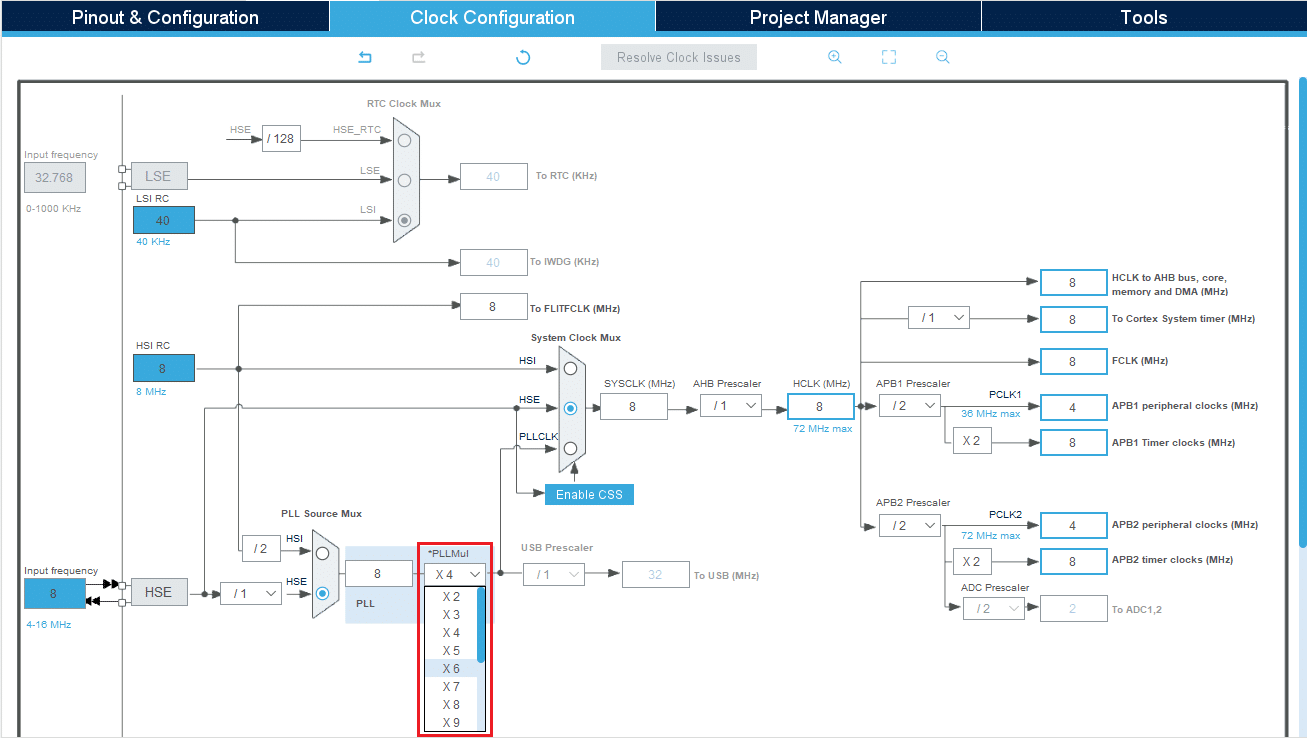1307x738 pixels.
Task: Choose X 4 in PLLMul list
Action: click(x=451, y=632)
